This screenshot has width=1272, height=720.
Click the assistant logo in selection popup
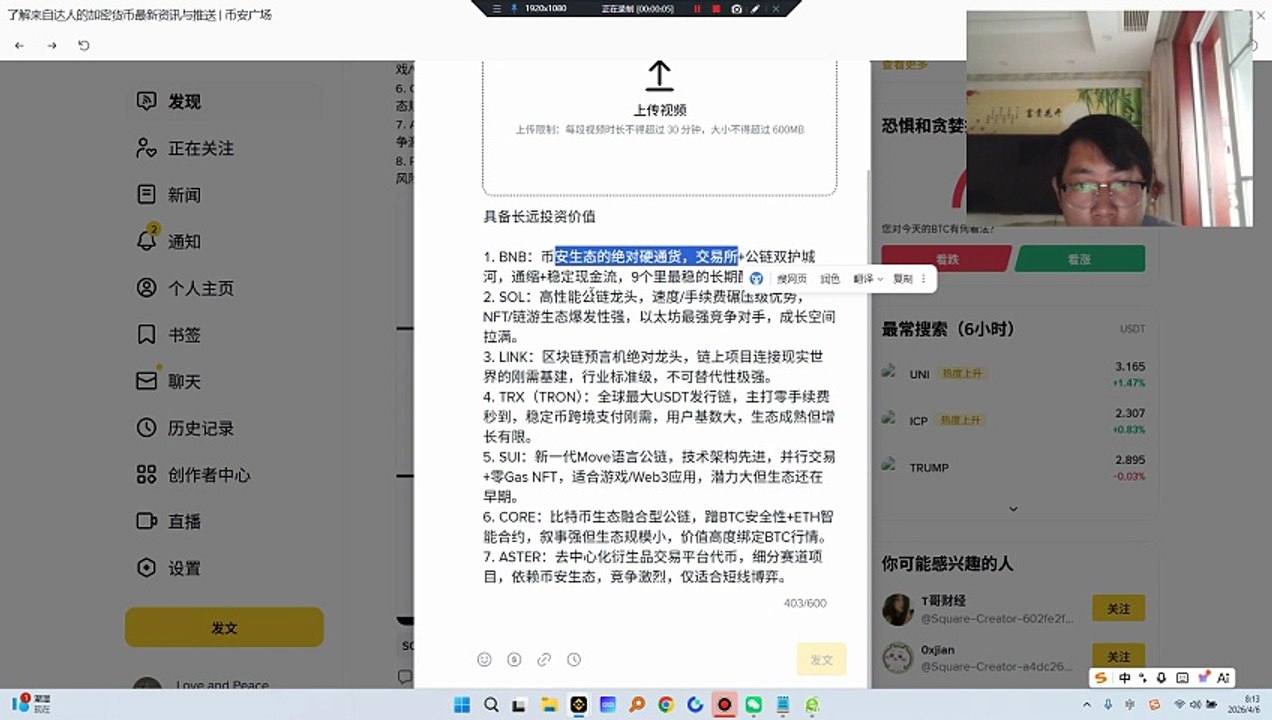[x=757, y=279]
